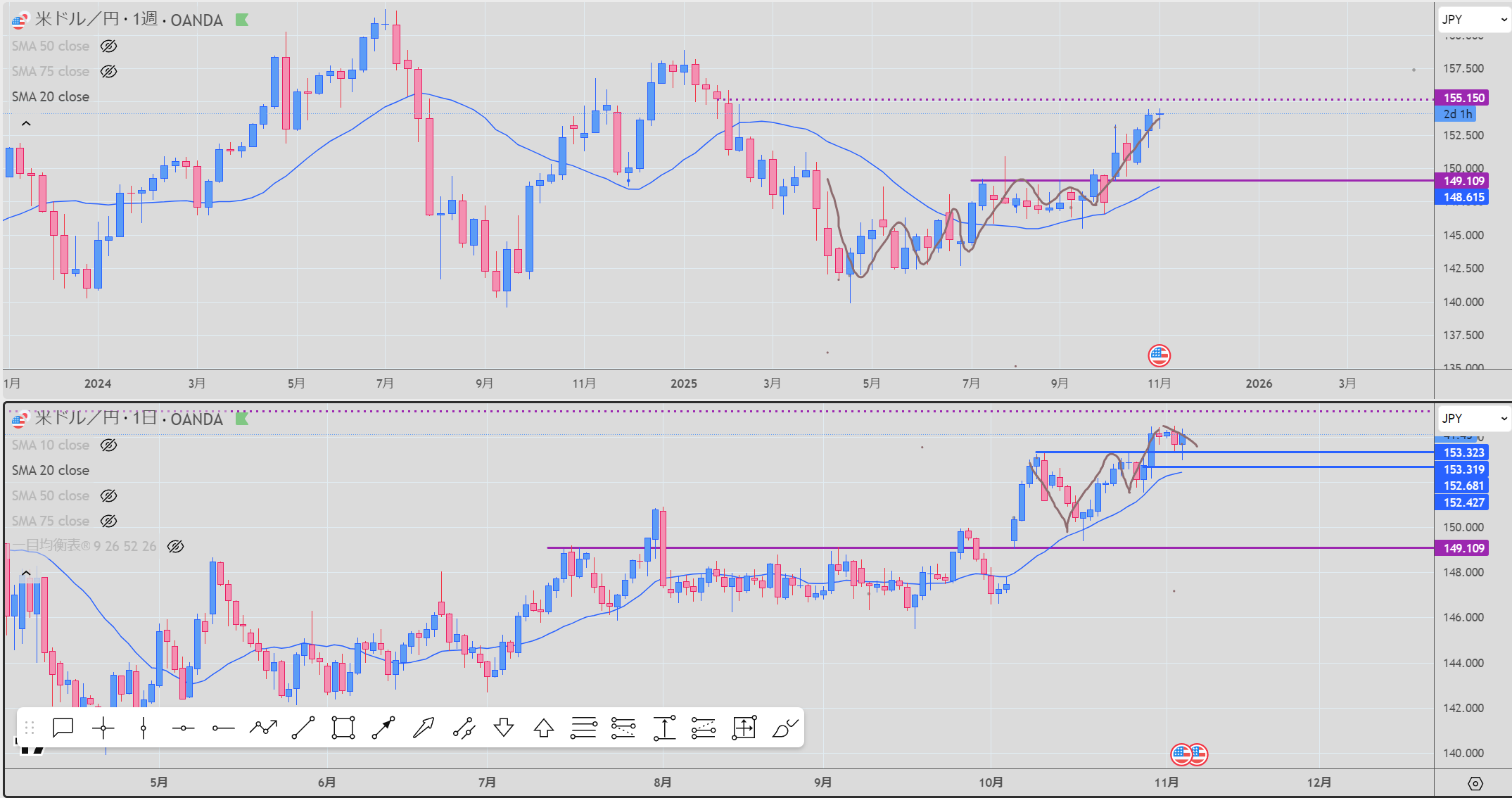Click the 米ドル/円 1週 OANDA symbol title
The width and height of the screenshot is (1512, 798).
tap(129, 20)
